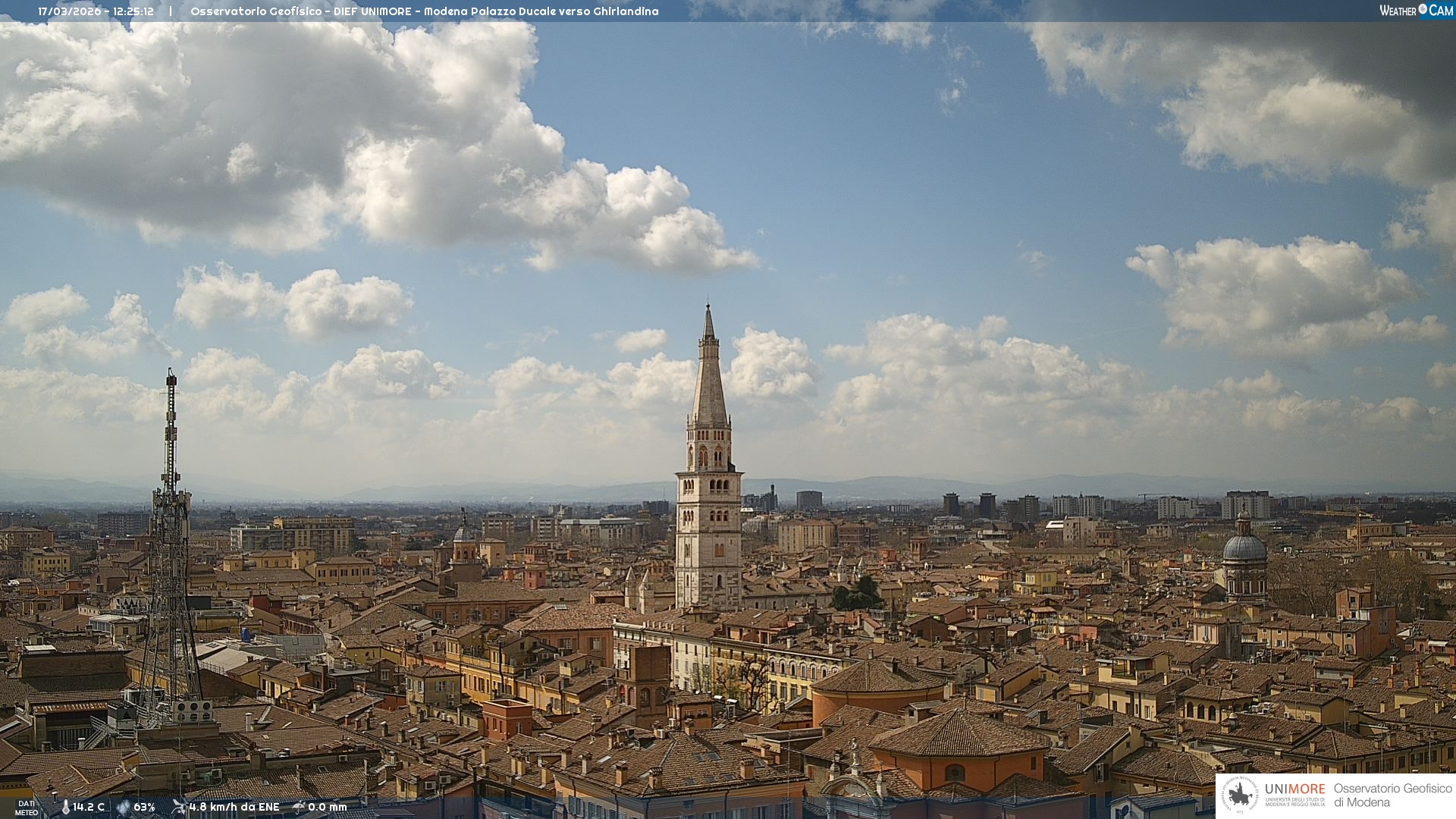The height and width of the screenshot is (819, 1456).
Task: Click the 14.2 C temperature reading
Action: [x=89, y=808]
